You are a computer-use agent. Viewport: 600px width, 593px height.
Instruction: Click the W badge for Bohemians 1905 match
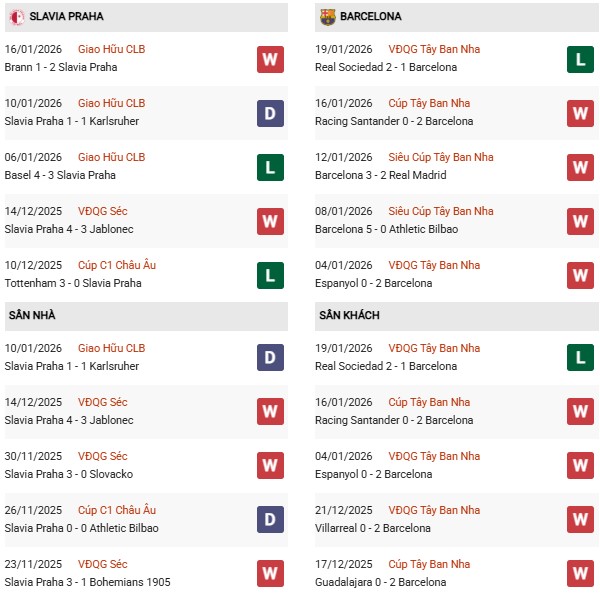(270, 574)
